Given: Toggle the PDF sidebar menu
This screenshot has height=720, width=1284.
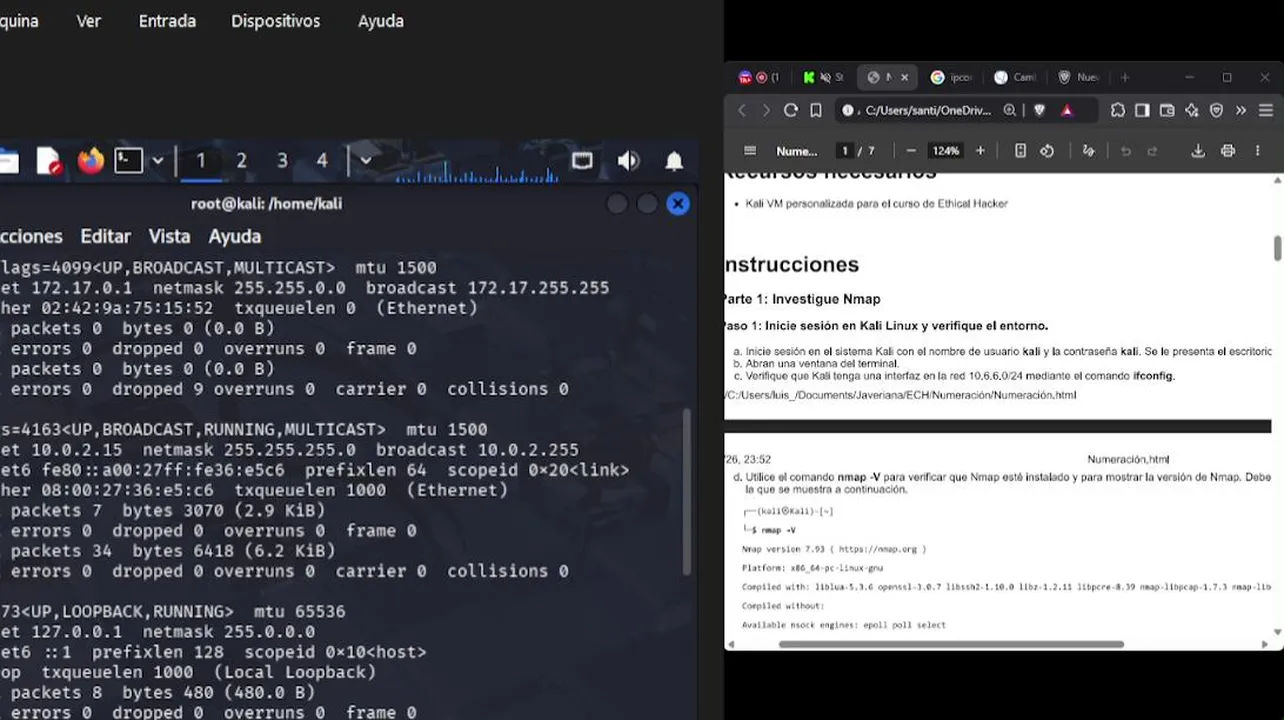Looking at the screenshot, I should (x=750, y=151).
